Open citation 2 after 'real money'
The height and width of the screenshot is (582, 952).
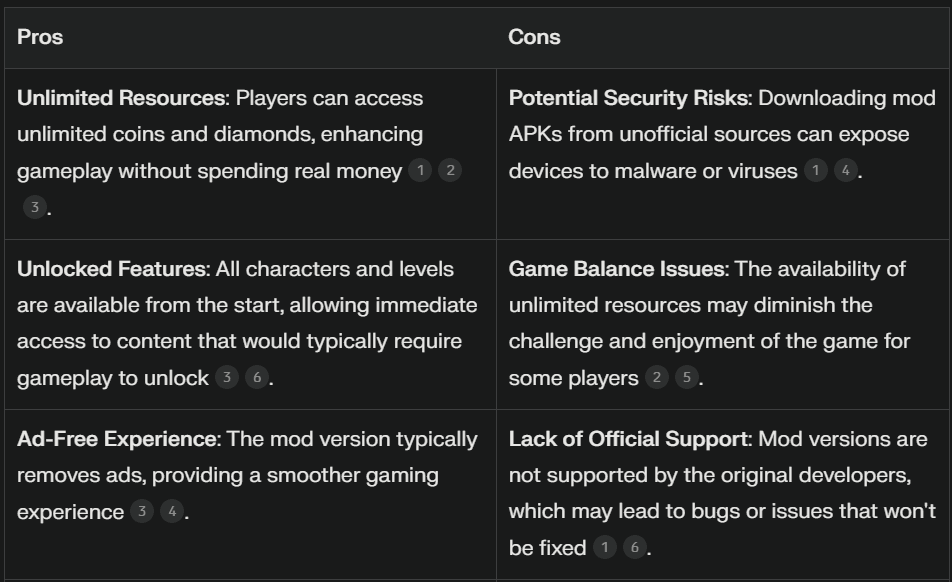(450, 171)
